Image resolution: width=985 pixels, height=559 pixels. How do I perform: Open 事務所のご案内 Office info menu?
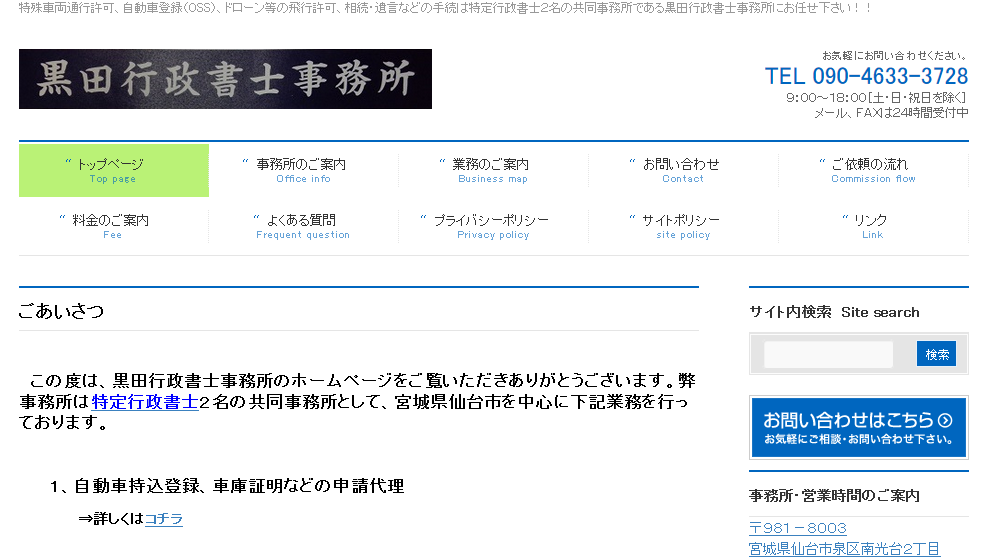coord(303,170)
